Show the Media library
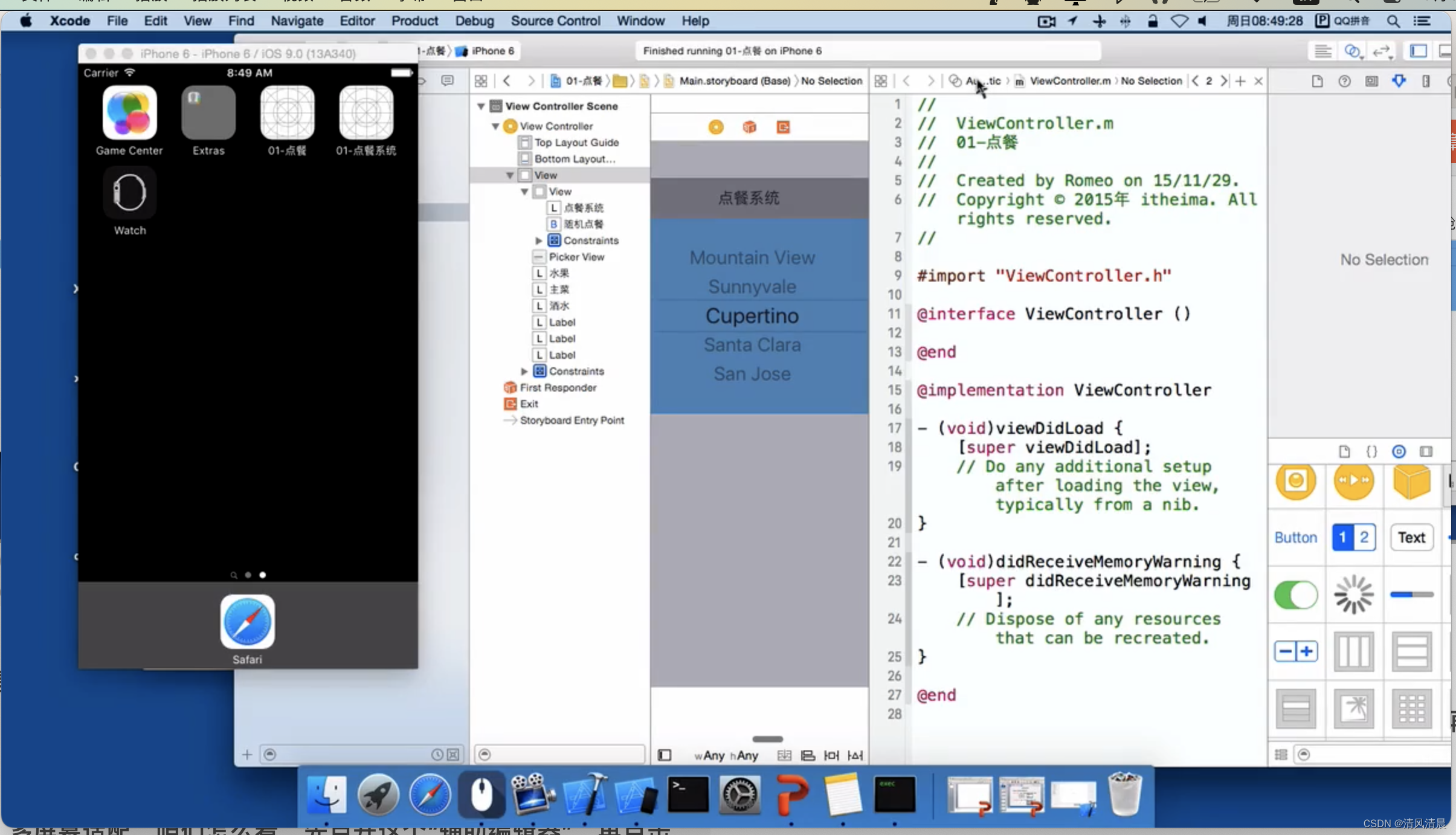The image size is (1456, 835). pos(1426,451)
